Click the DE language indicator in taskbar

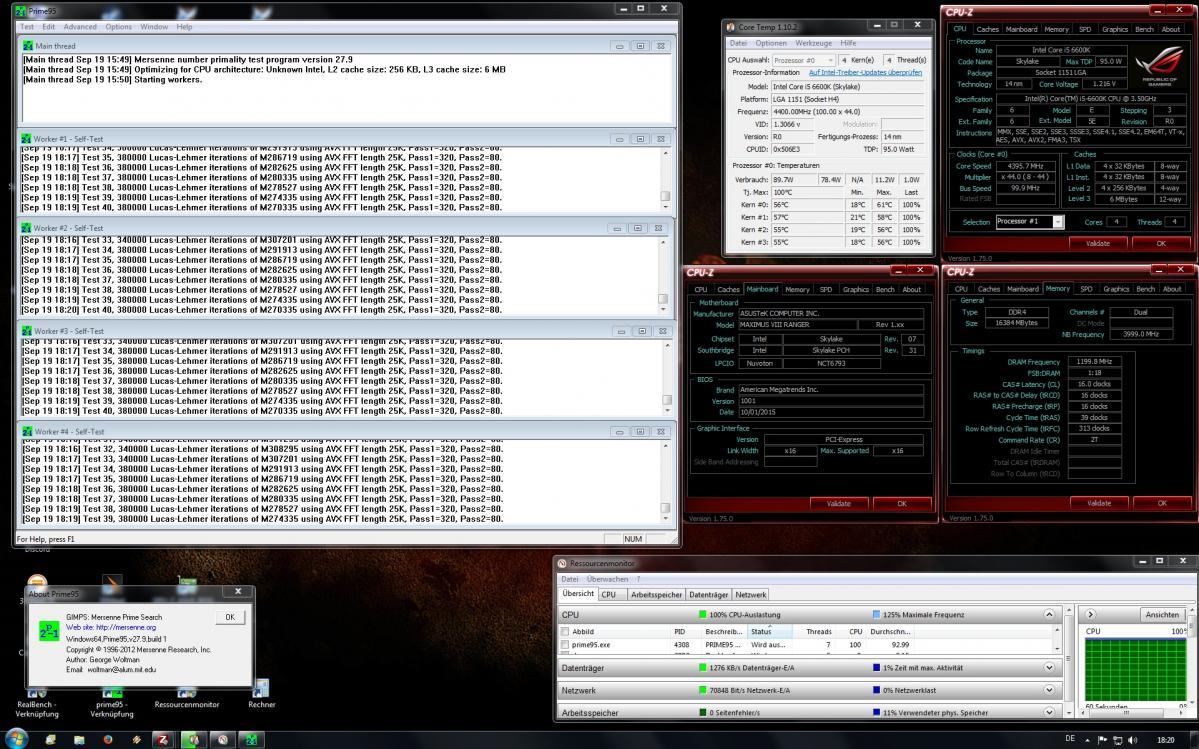coord(1070,739)
